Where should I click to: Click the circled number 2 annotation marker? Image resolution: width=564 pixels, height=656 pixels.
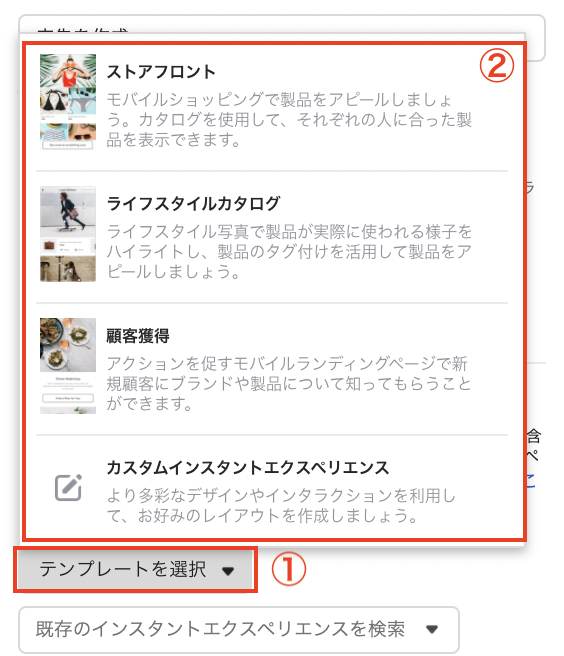point(497,65)
